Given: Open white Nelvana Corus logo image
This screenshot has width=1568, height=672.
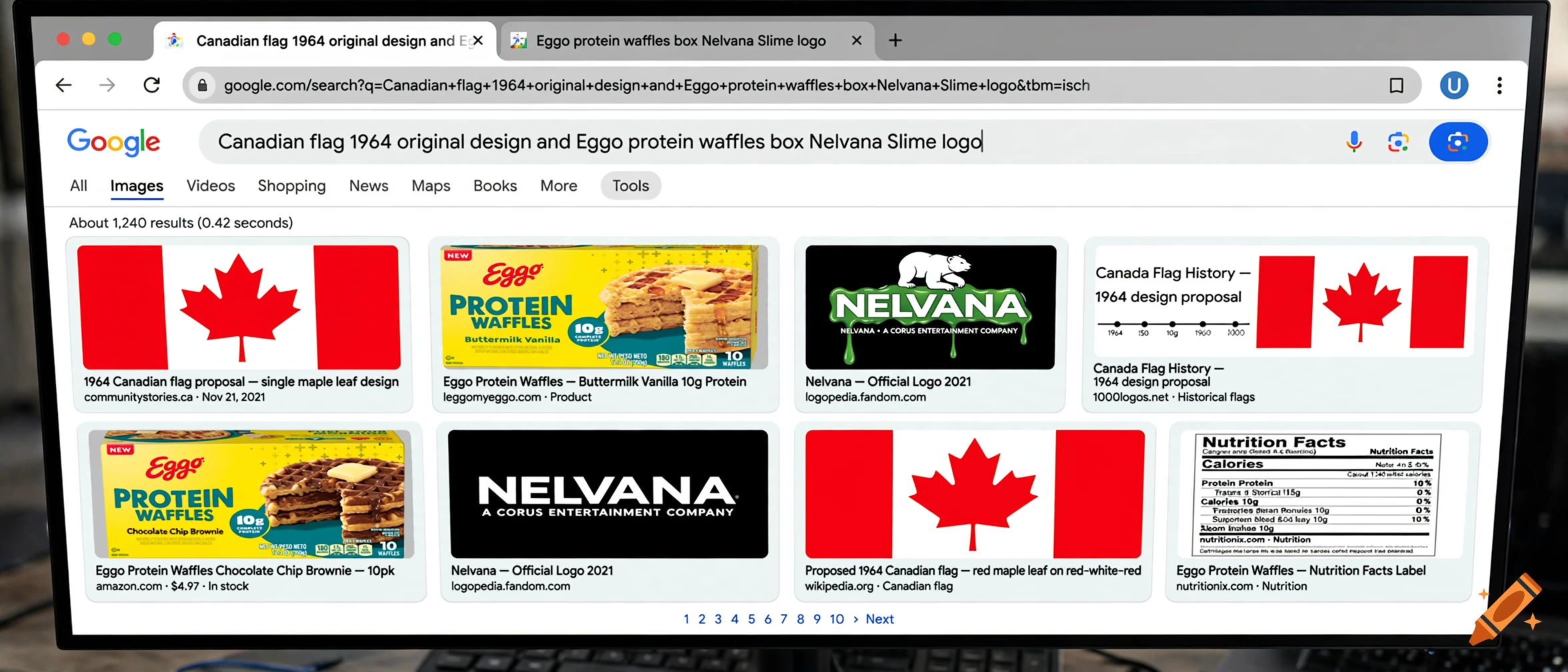Looking at the screenshot, I should pos(609,493).
